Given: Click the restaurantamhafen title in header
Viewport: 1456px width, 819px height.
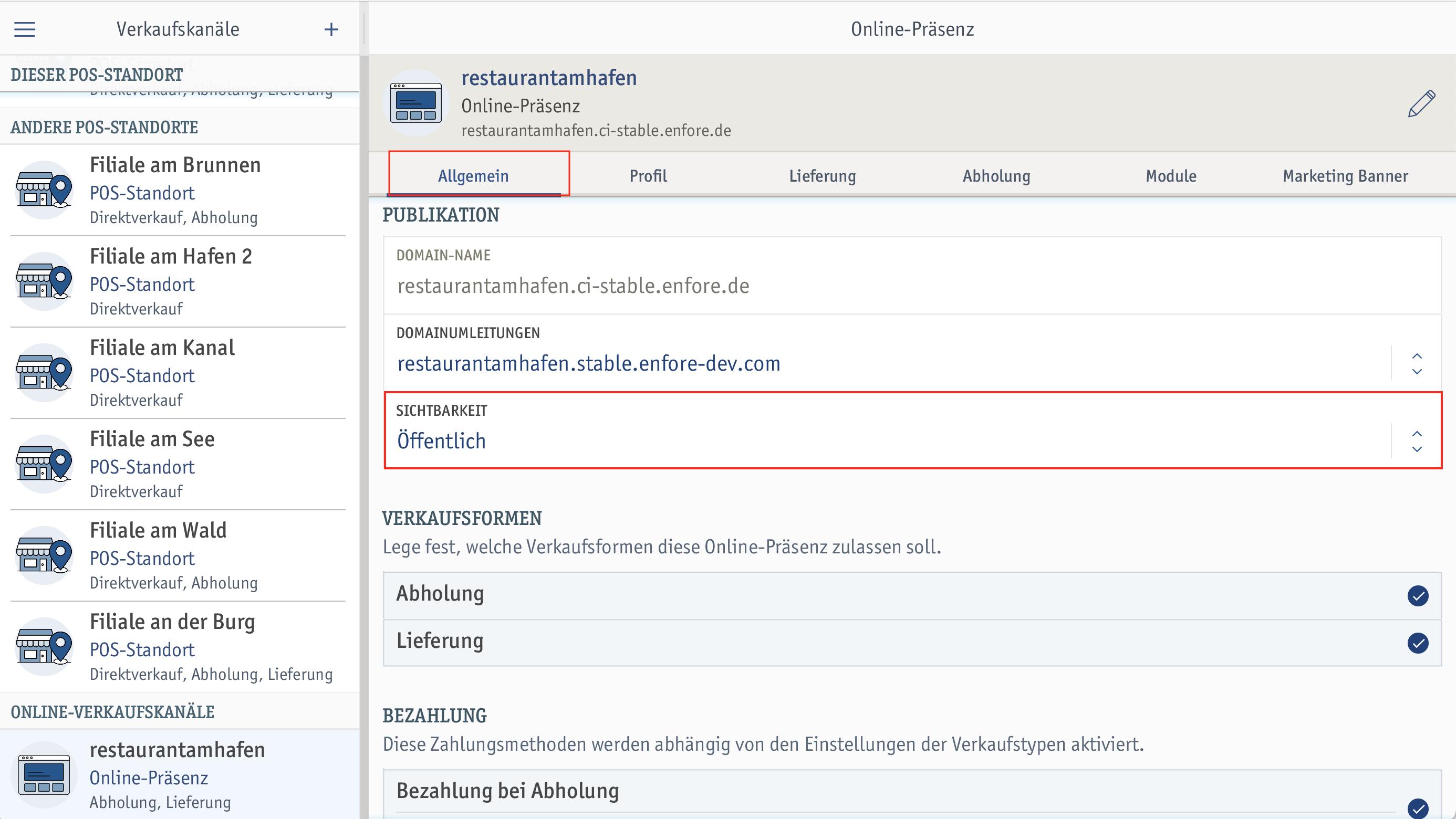Looking at the screenshot, I should pos(549,77).
